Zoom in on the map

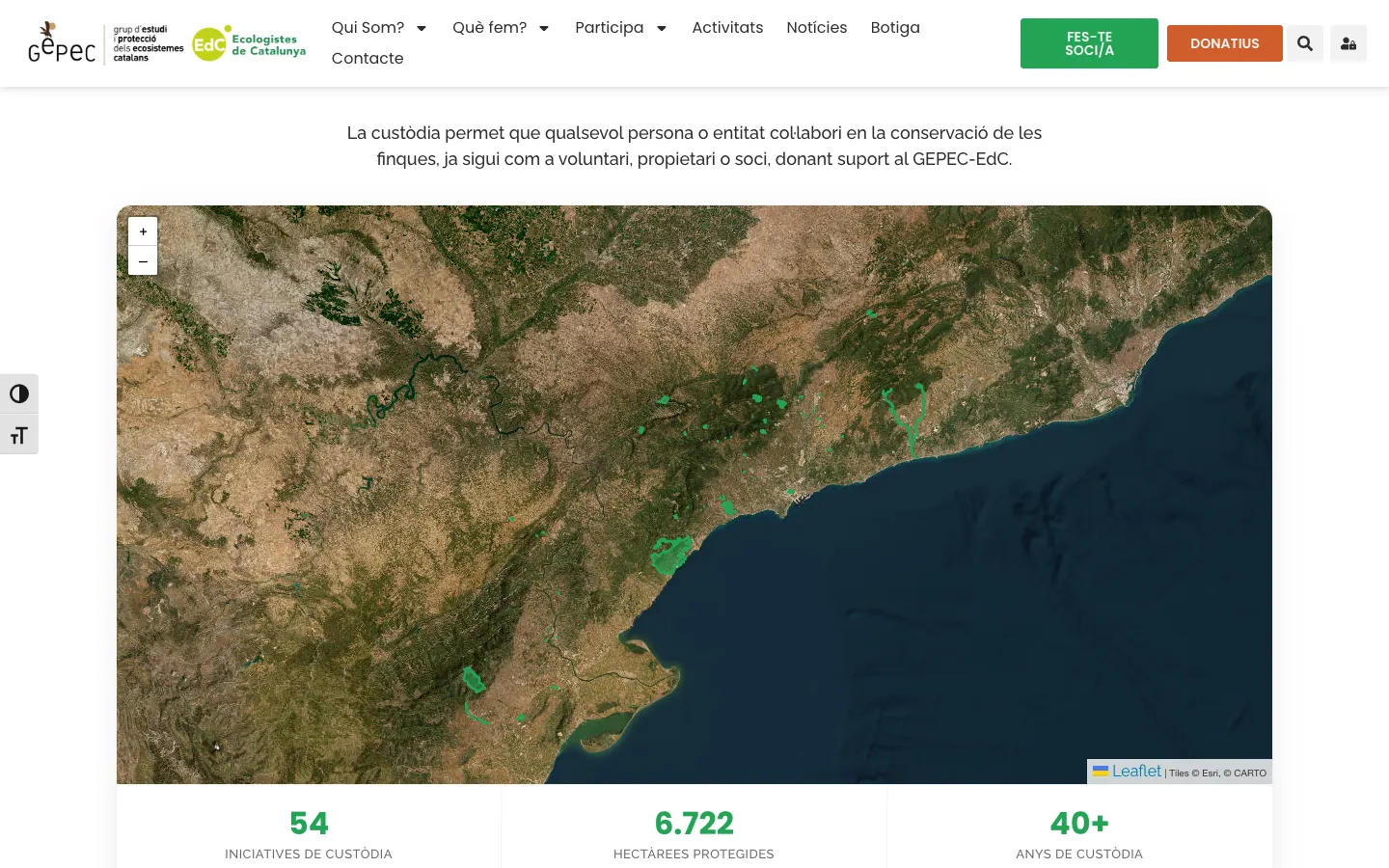[x=143, y=231]
